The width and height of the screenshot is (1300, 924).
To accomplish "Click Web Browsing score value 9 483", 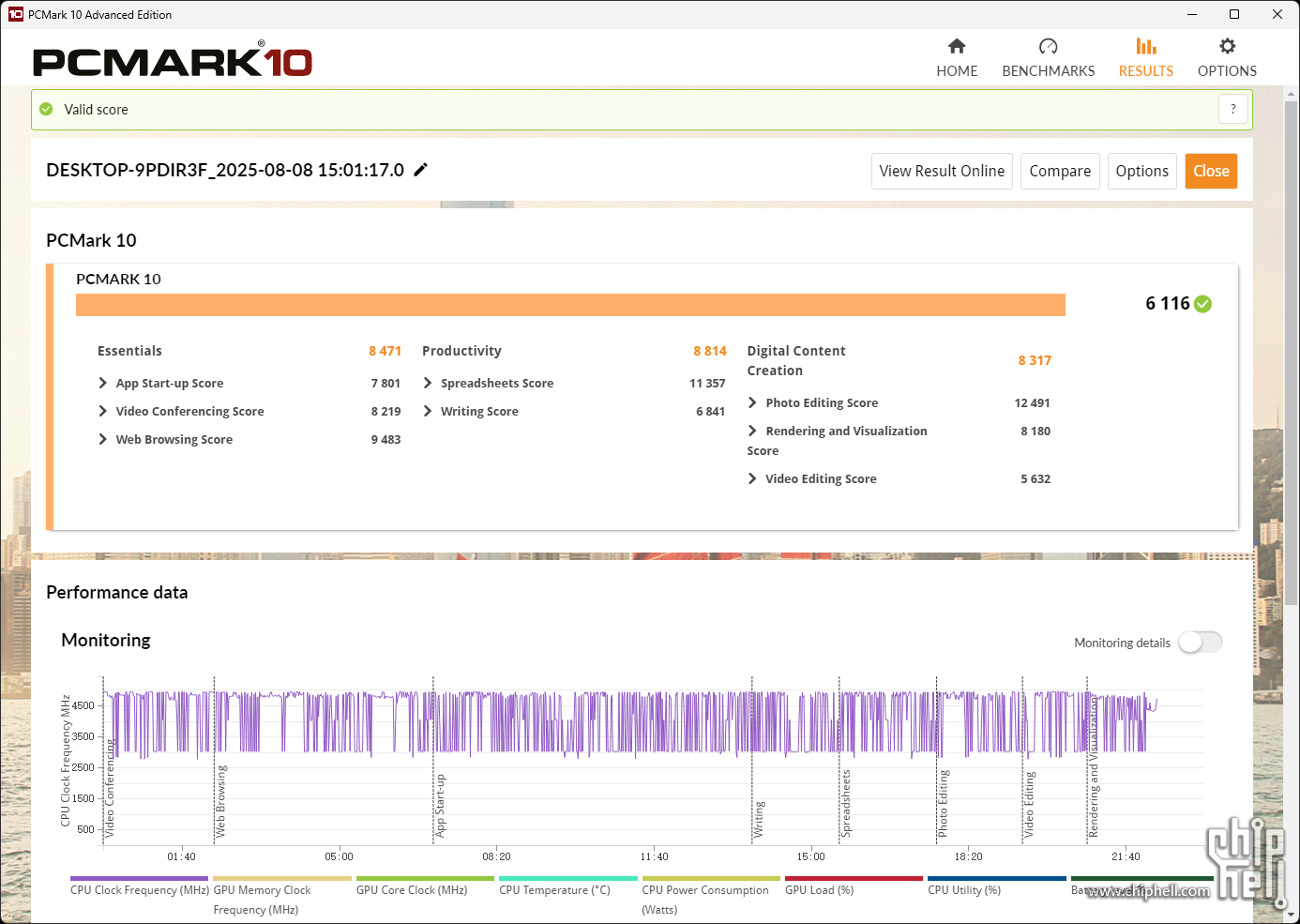I will pos(385,440).
